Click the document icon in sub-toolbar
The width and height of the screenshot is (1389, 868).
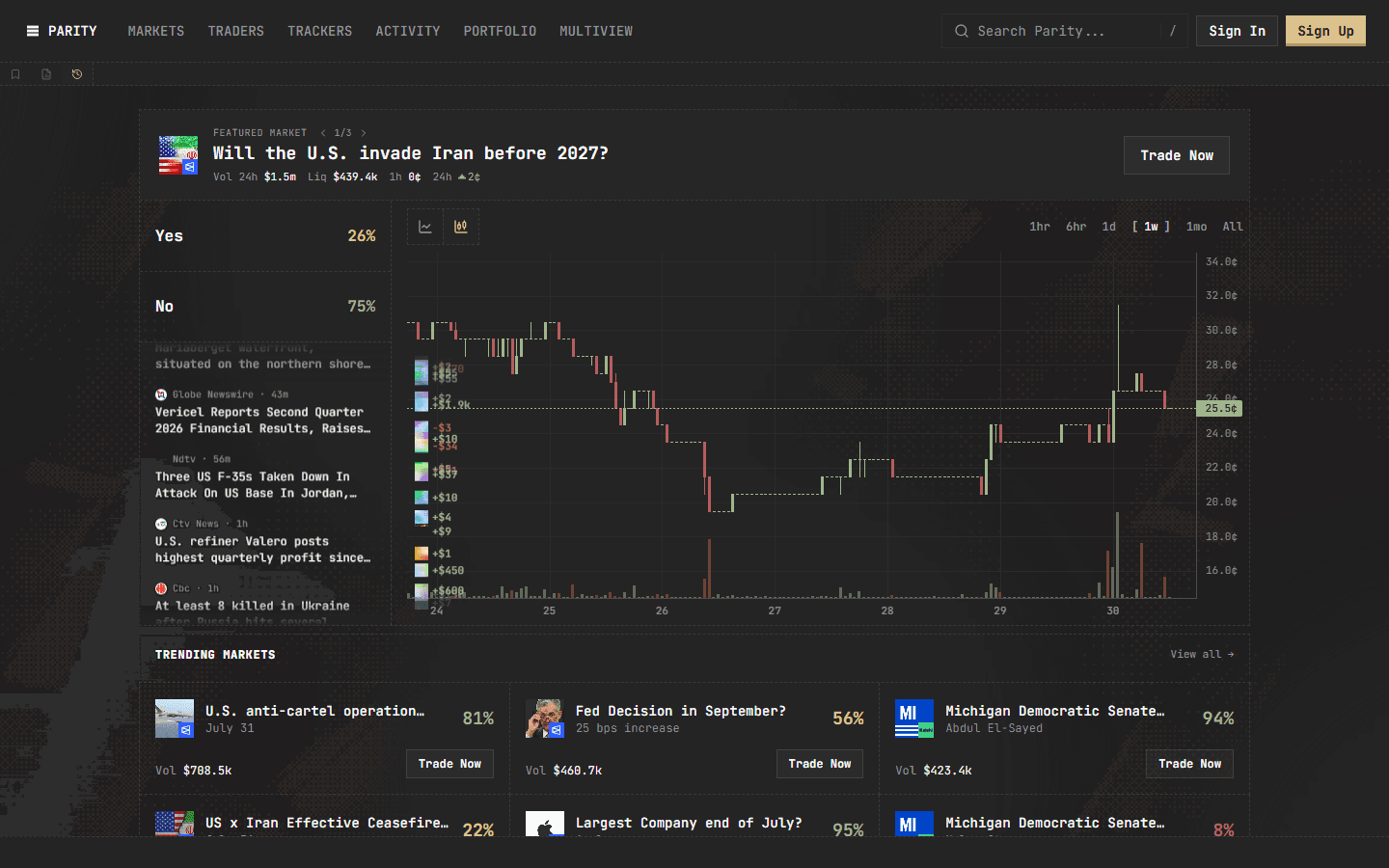(x=46, y=74)
